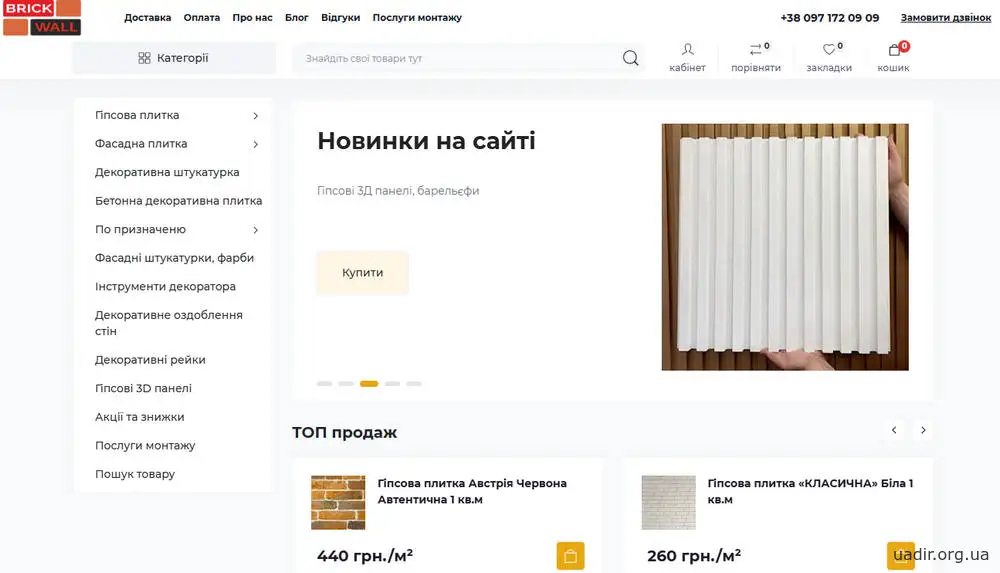The width and height of the screenshot is (1000, 573).
Task: Open Послуги монтажу in top menu
Action: coord(417,18)
